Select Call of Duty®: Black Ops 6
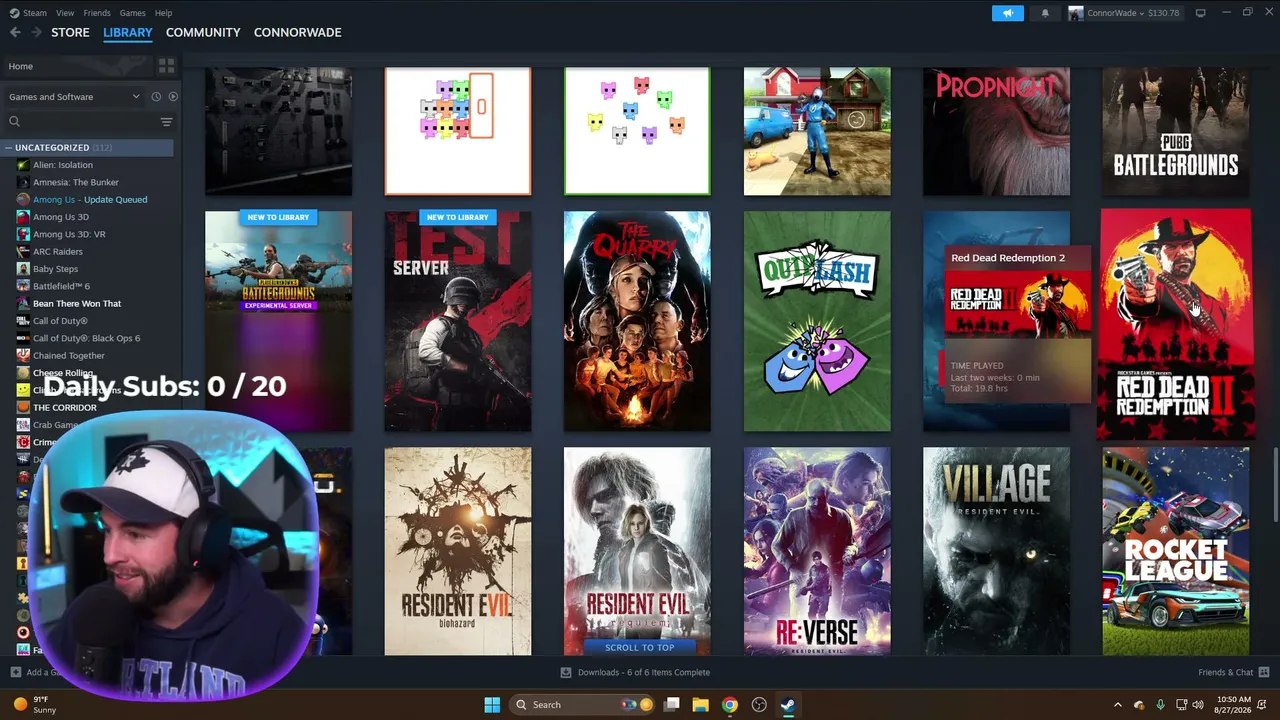Screen dimensions: 1280x720 pyautogui.click(x=86, y=338)
